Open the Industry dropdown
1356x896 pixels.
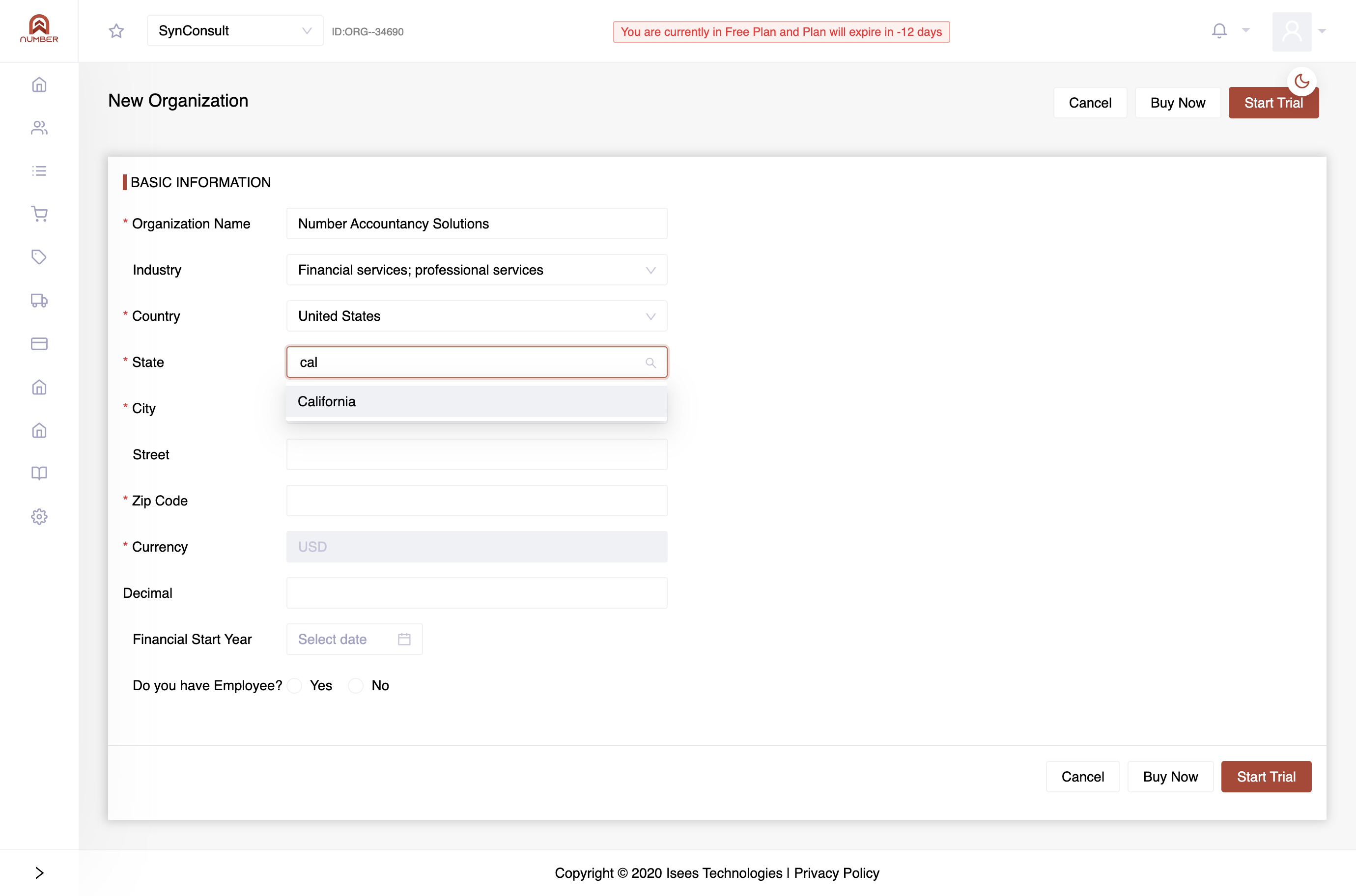(477, 270)
